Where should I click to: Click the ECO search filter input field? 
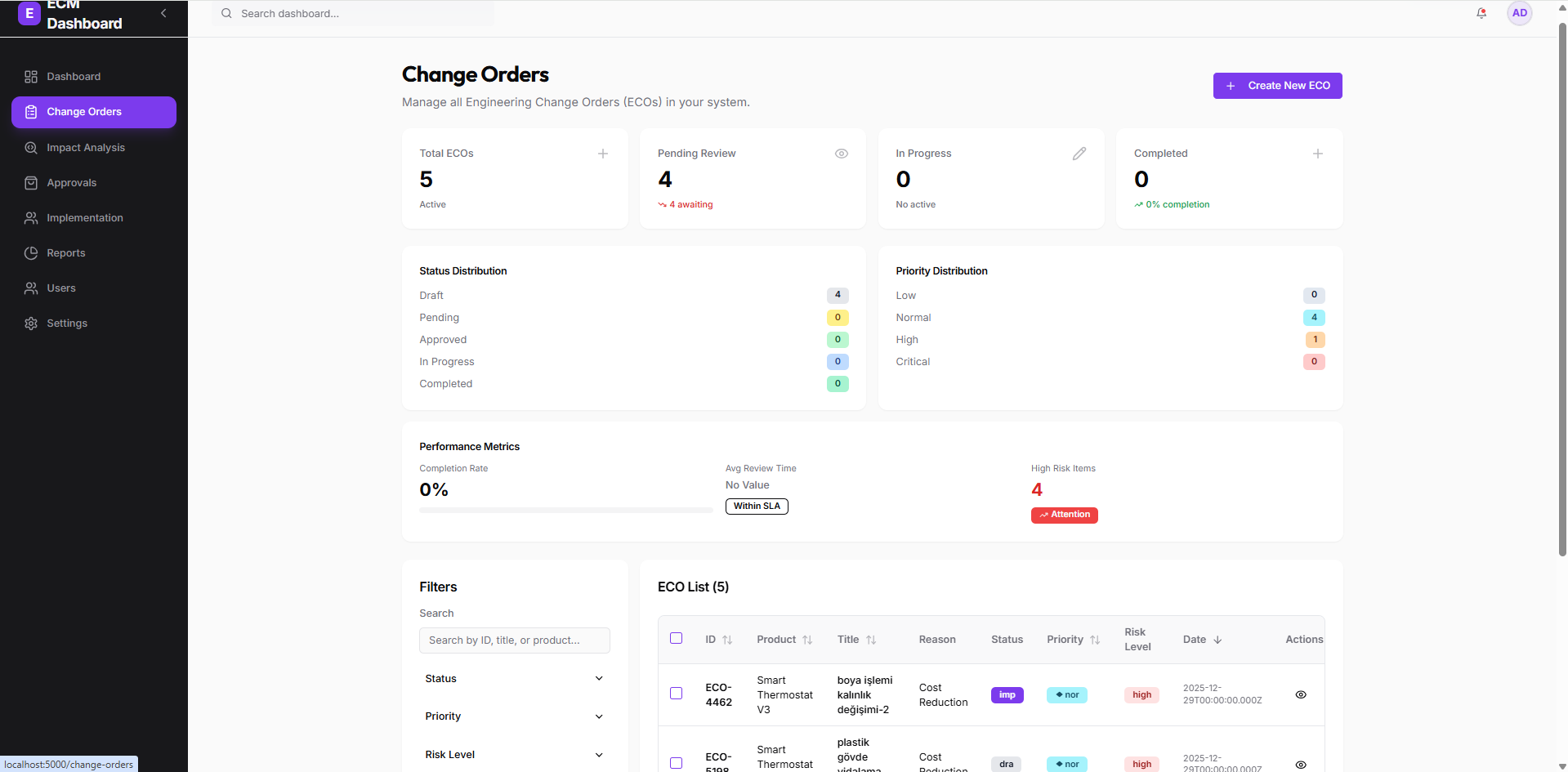click(514, 640)
